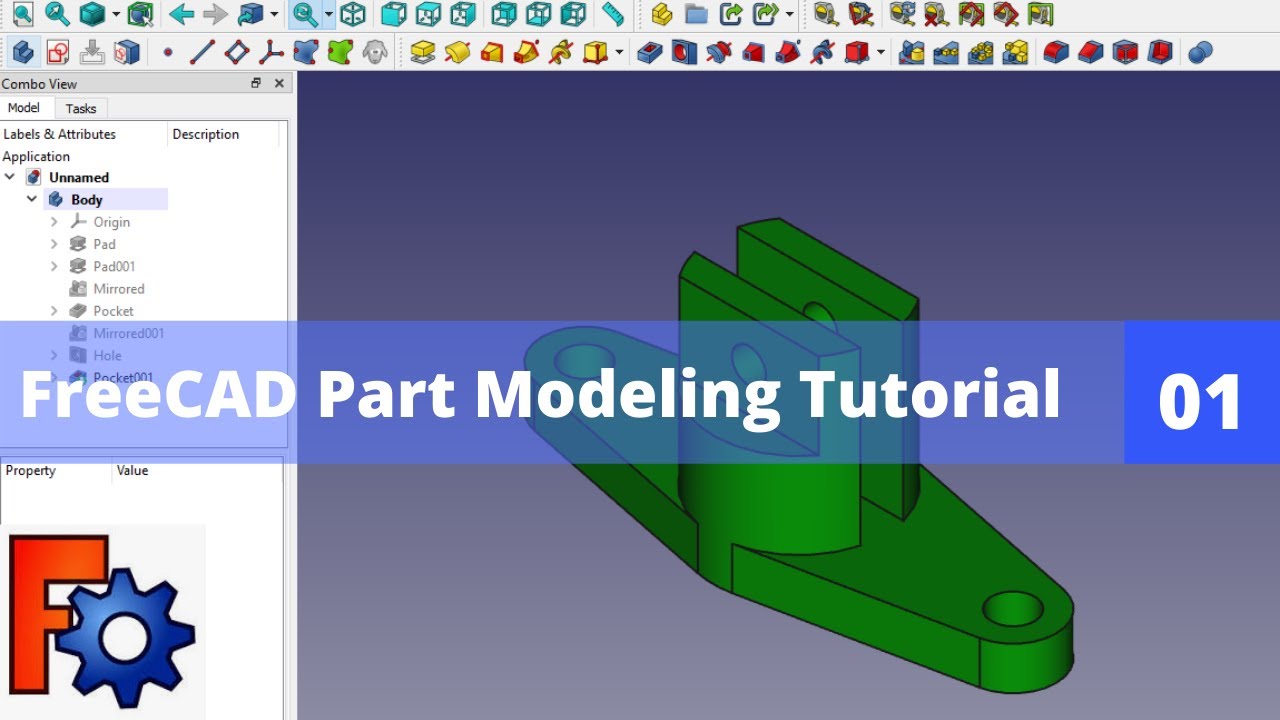Set the rear view

click(x=505, y=14)
